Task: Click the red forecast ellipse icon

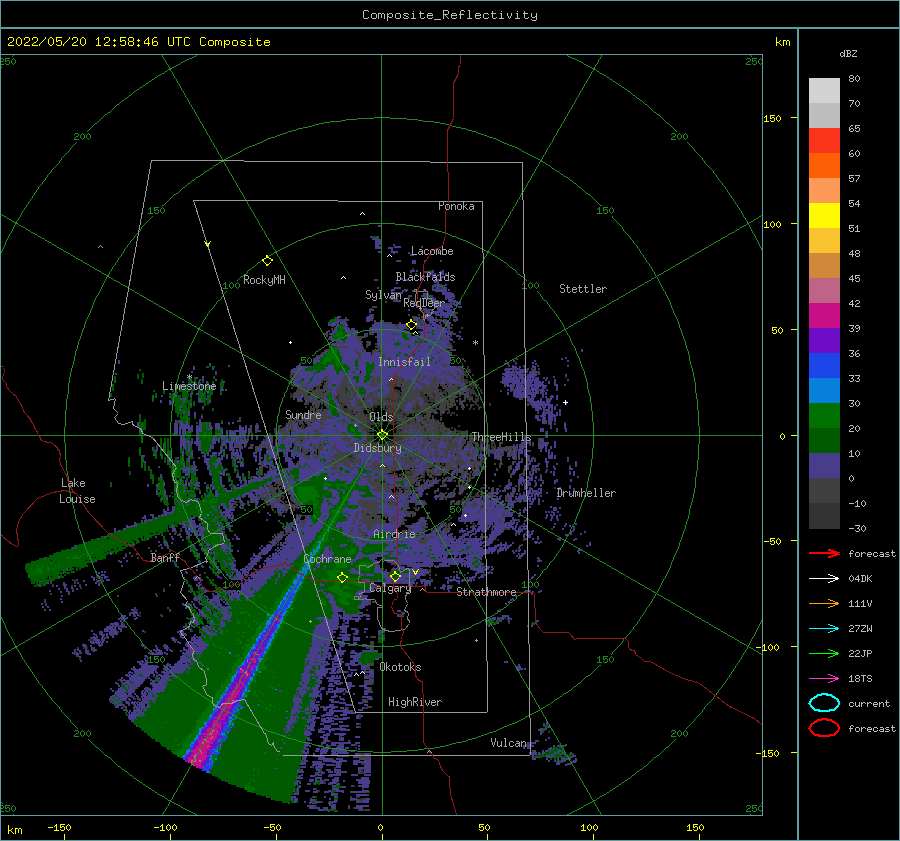Action: point(824,728)
